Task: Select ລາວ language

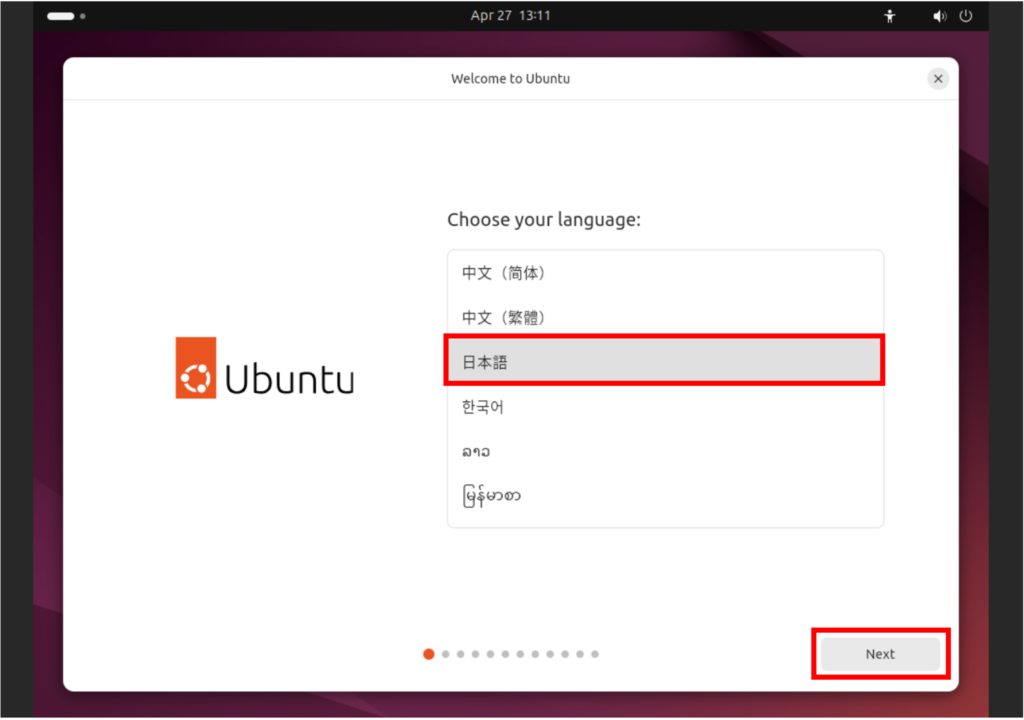Action: click(x=665, y=451)
